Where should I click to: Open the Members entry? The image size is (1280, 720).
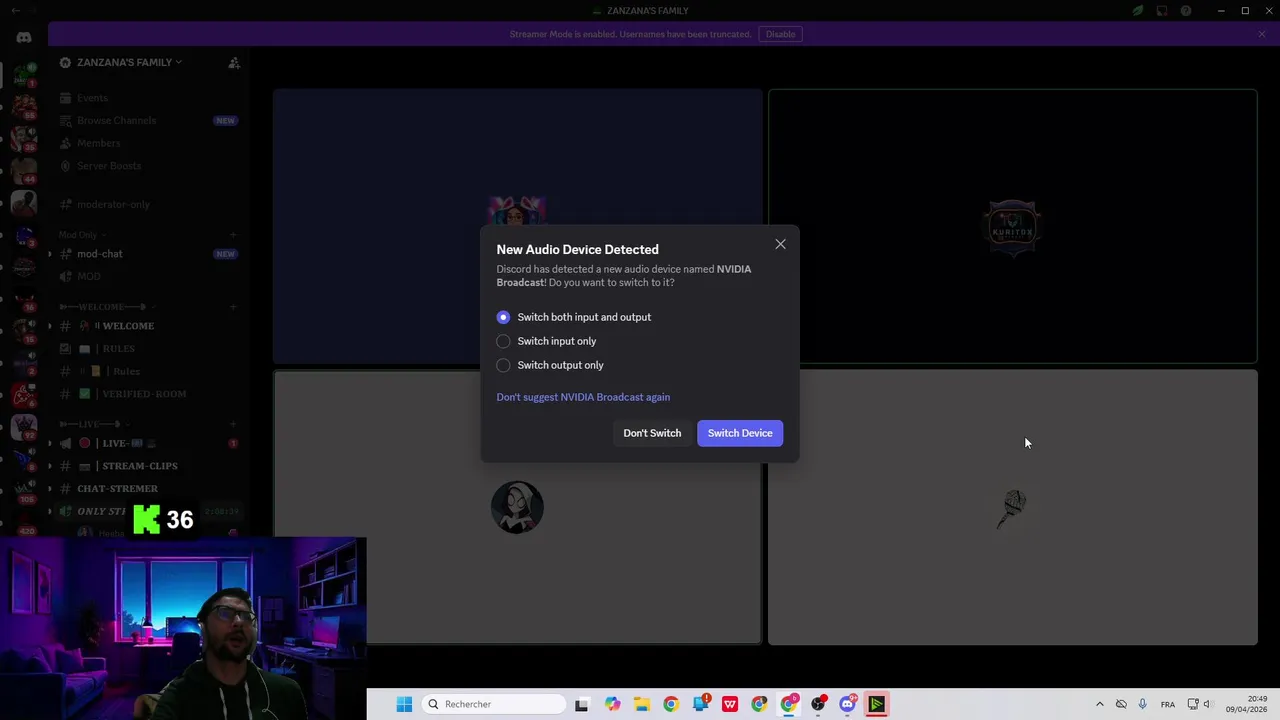148,143
